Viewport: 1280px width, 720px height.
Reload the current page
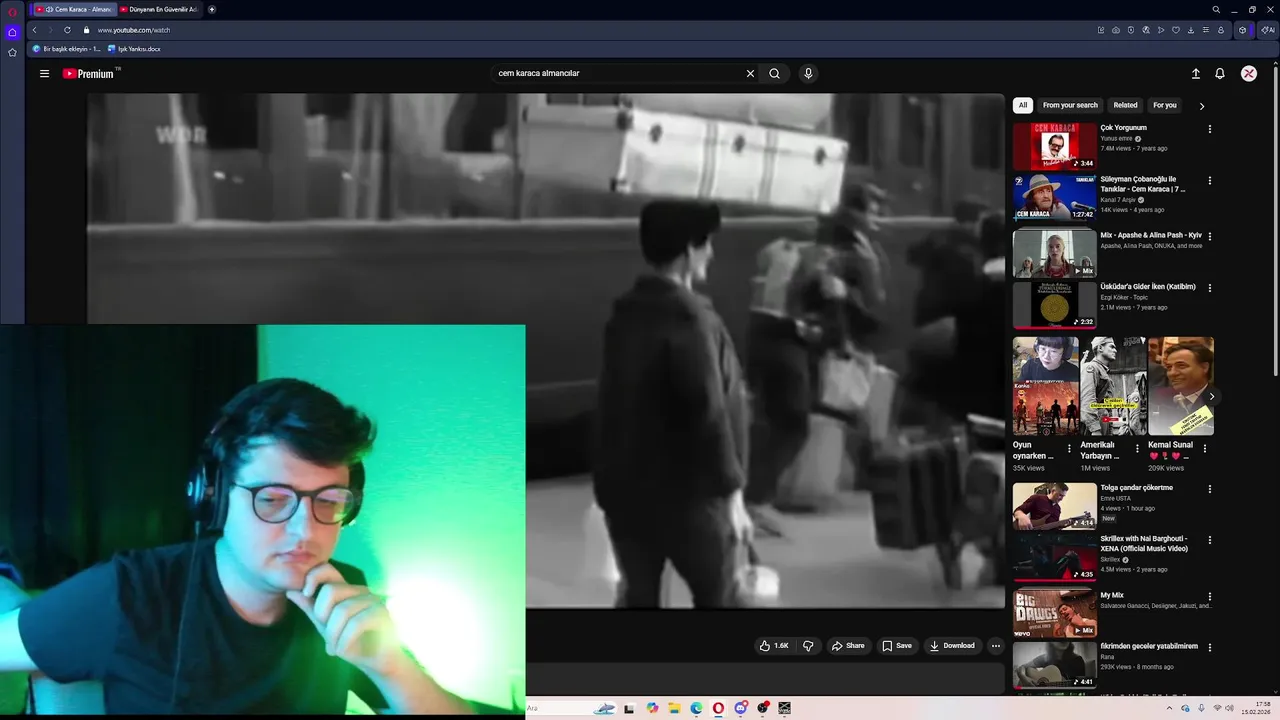[67, 30]
